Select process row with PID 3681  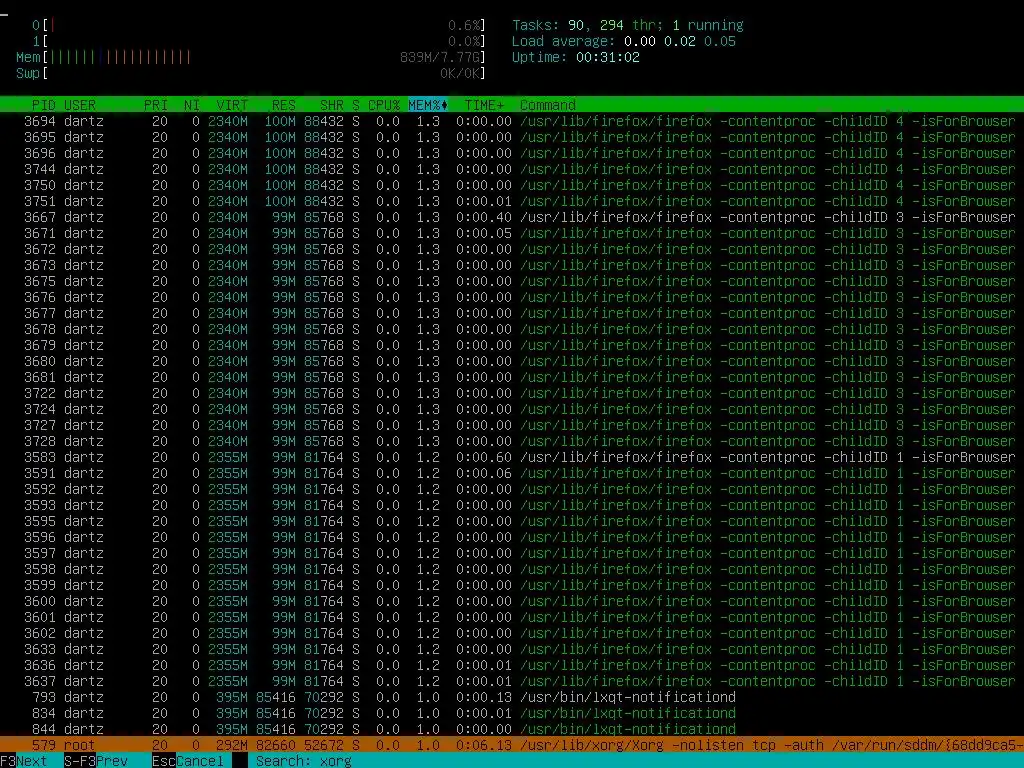tap(512, 377)
